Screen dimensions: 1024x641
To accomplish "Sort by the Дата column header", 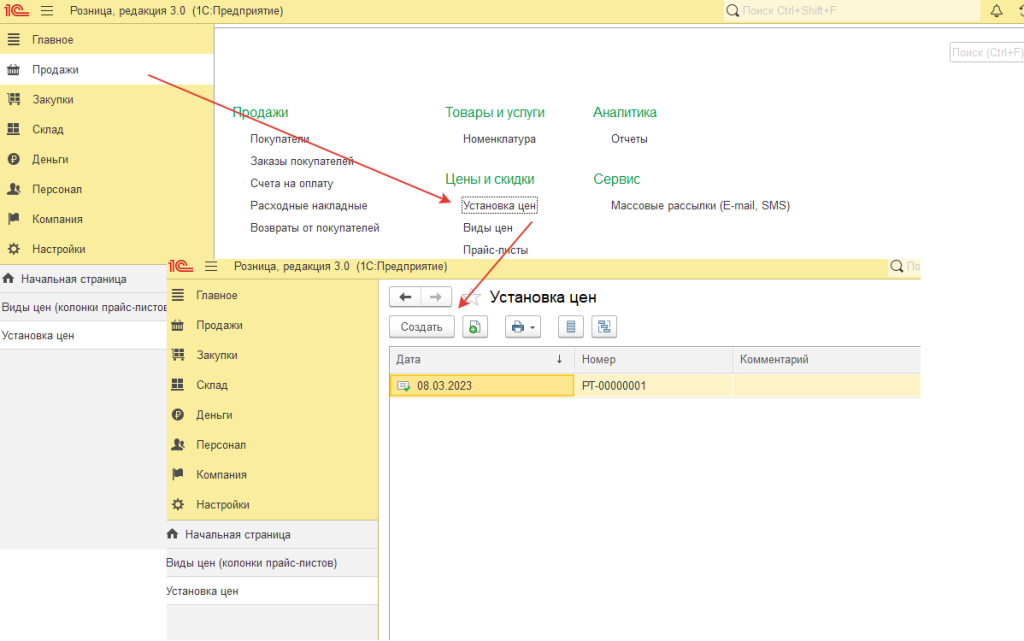I will 481,360.
